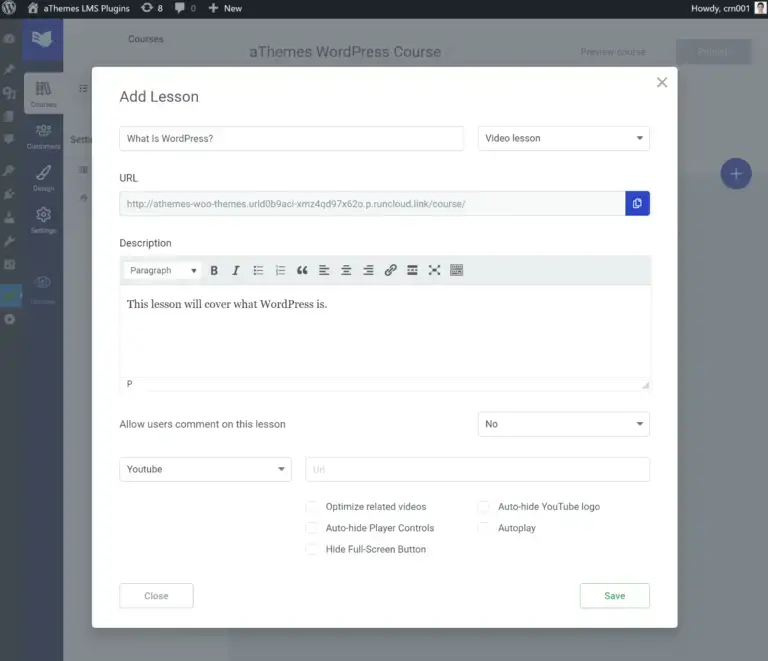The height and width of the screenshot is (661, 768).
Task: View the 8 pending updates
Action: click(152, 8)
